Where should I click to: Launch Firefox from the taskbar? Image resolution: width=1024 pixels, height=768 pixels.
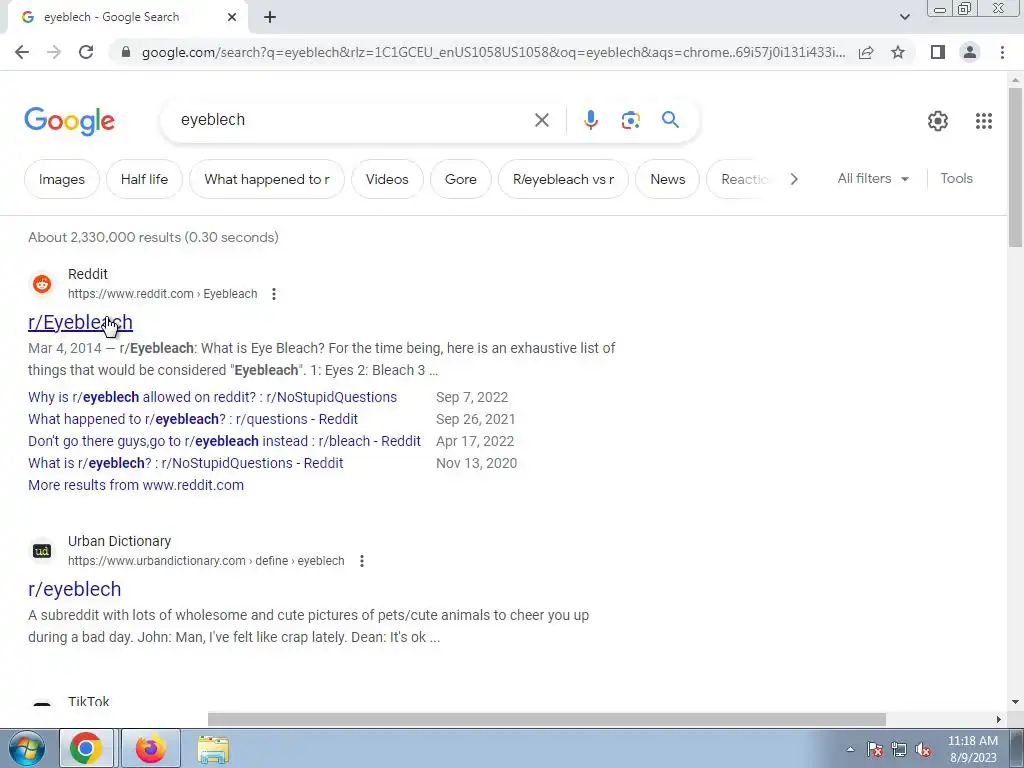(x=151, y=748)
